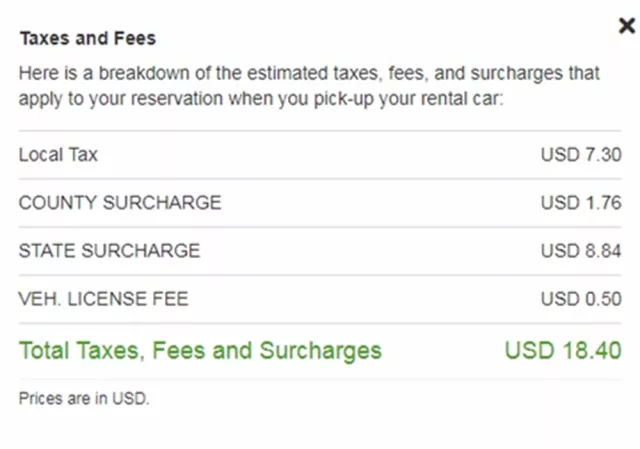Viewport: 640px width, 449px height.
Task: Select the COUNTY SURCHARGE label
Action: coord(120,203)
